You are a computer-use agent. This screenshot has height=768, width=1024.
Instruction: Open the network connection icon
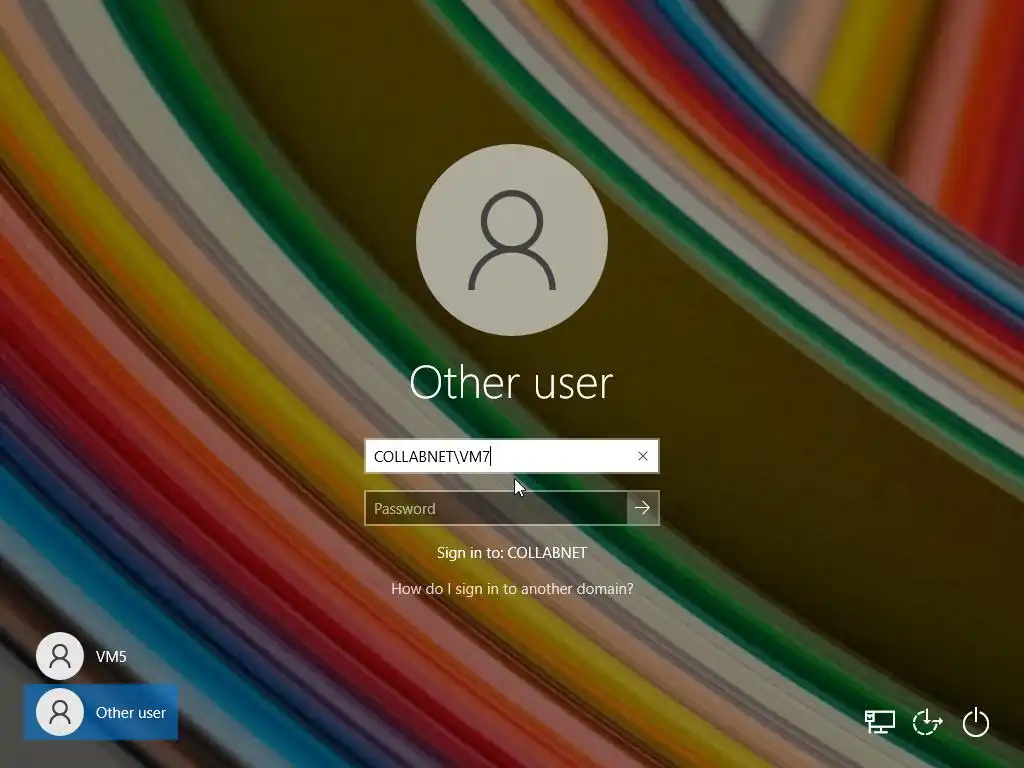[880, 722]
